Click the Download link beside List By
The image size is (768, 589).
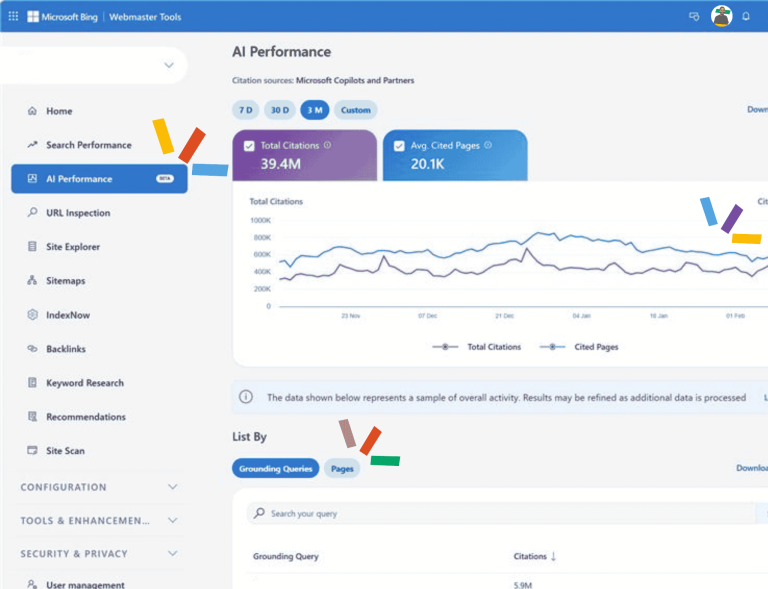click(x=752, y=468)
